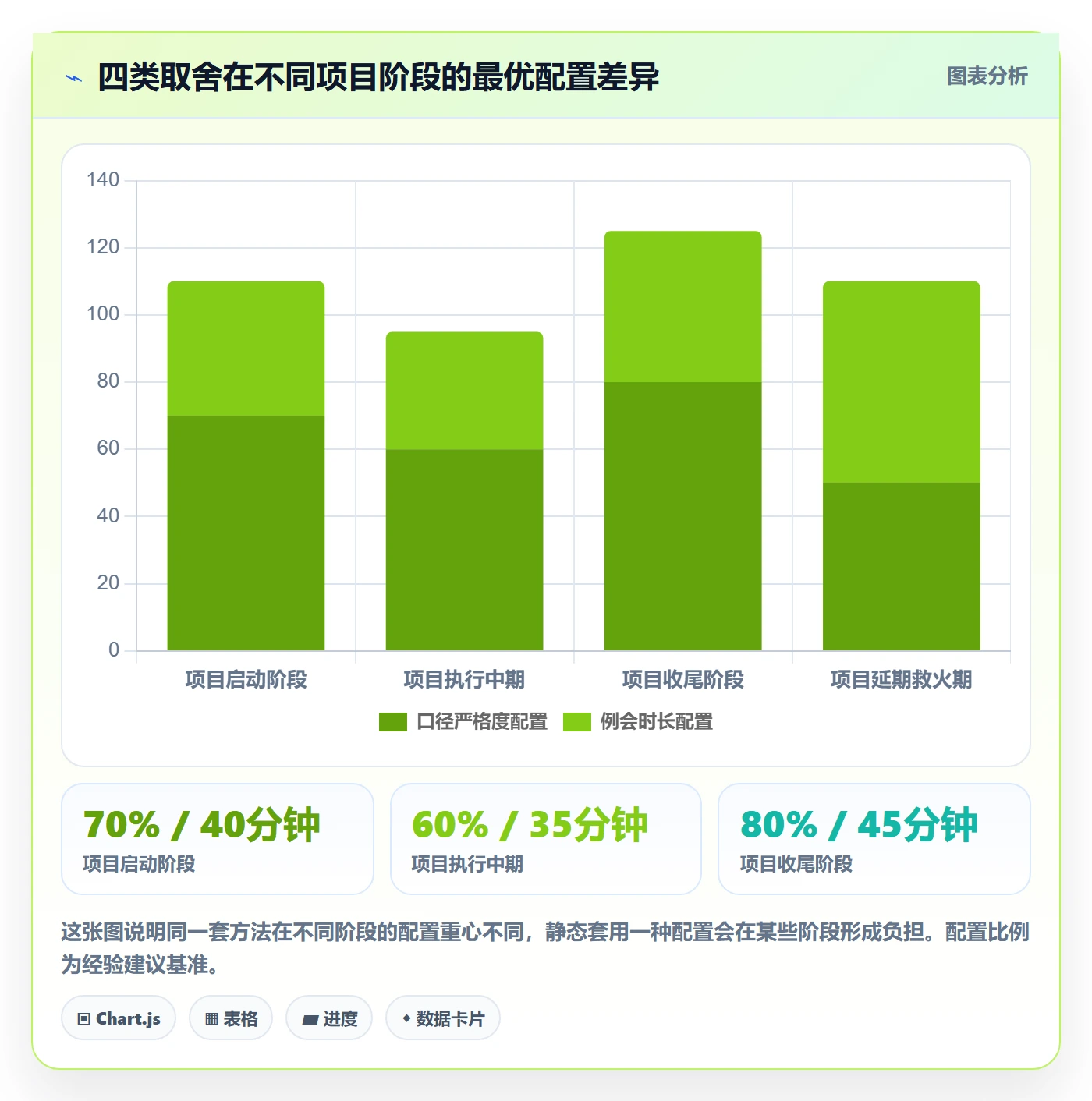This screenshot has height=1101, width=1092.
Task: Click the description paragraph starting with 这张图说明
Action: pos(545,948)
